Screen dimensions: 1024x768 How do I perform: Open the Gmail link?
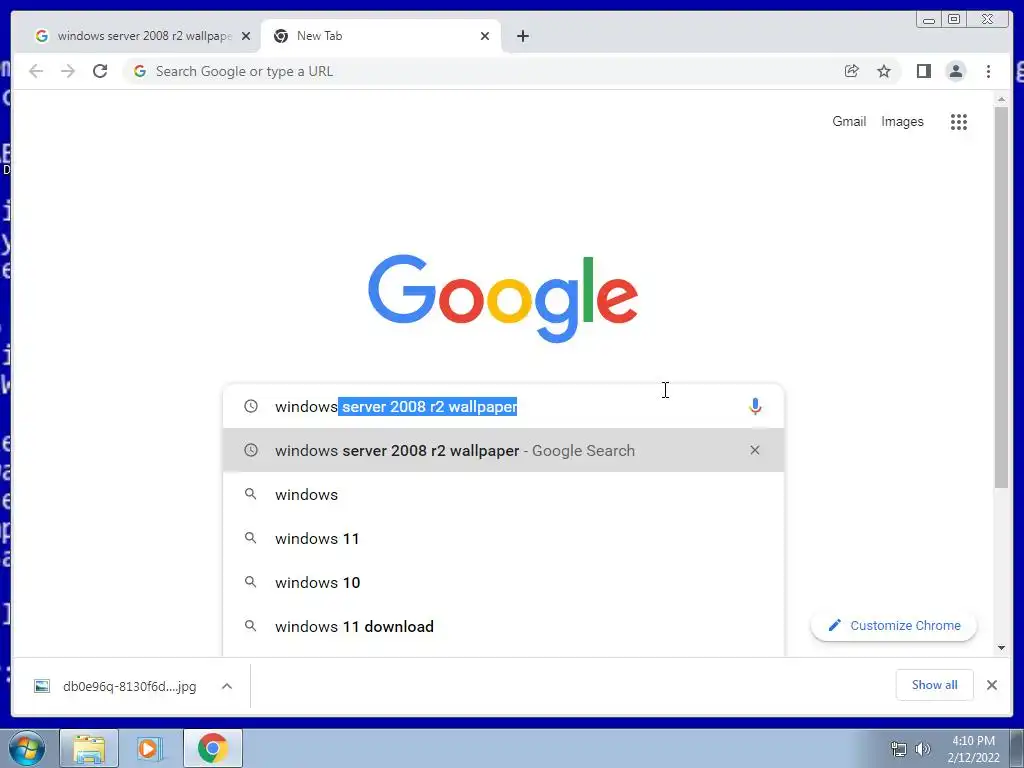[848, 121]
